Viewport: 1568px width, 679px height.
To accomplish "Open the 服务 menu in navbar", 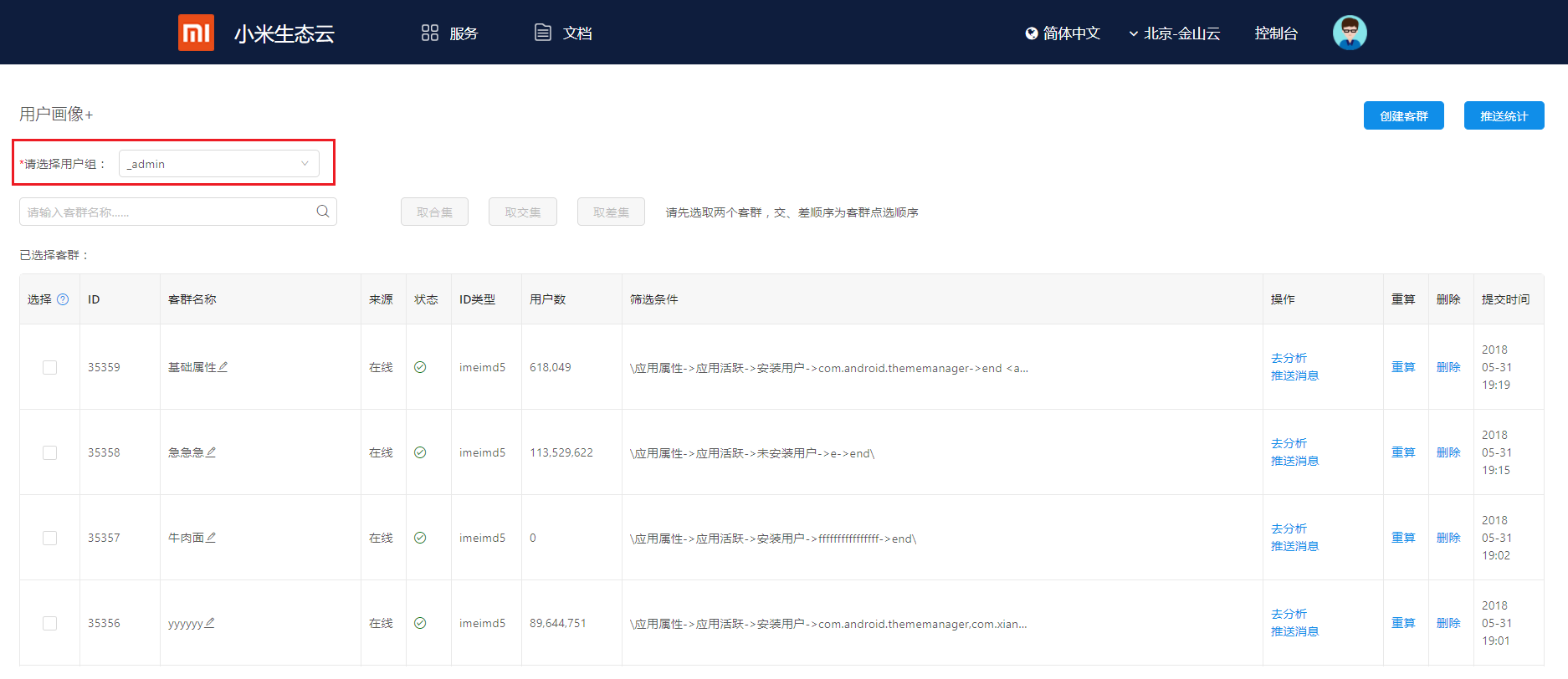I will point(449,33).
